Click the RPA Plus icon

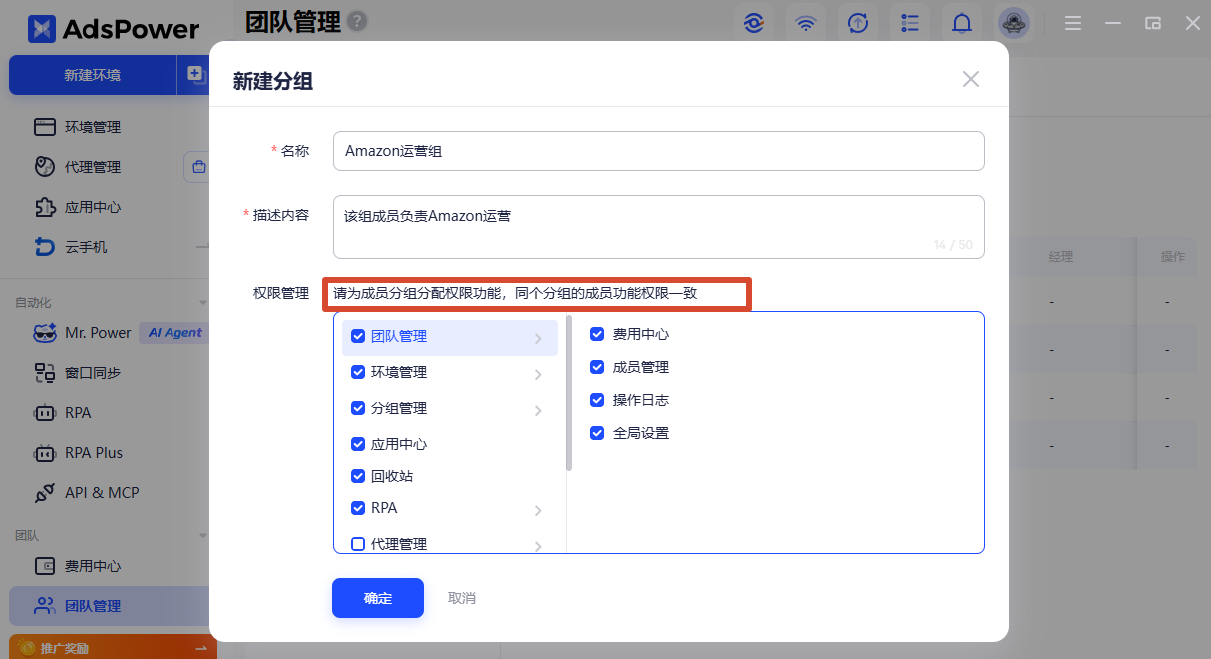45,453
